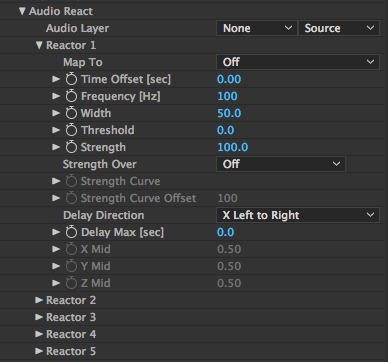388x362 pixels.
Task: Expand the Reactor 2 section
Action: [39, 300]
